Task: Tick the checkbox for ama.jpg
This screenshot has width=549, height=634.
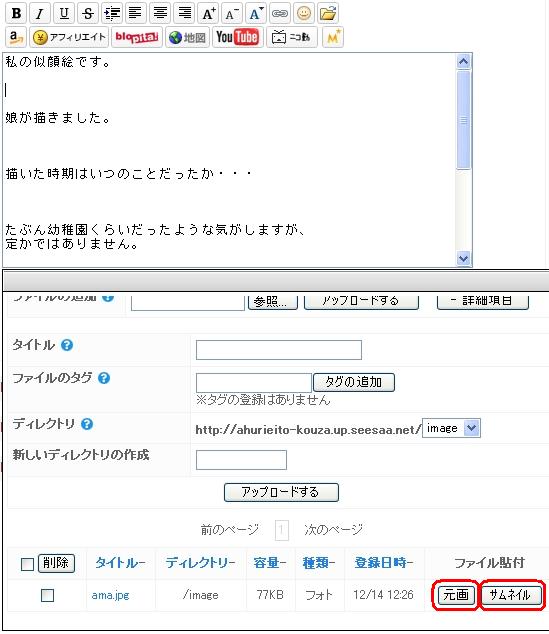Action: pos(47,595)
